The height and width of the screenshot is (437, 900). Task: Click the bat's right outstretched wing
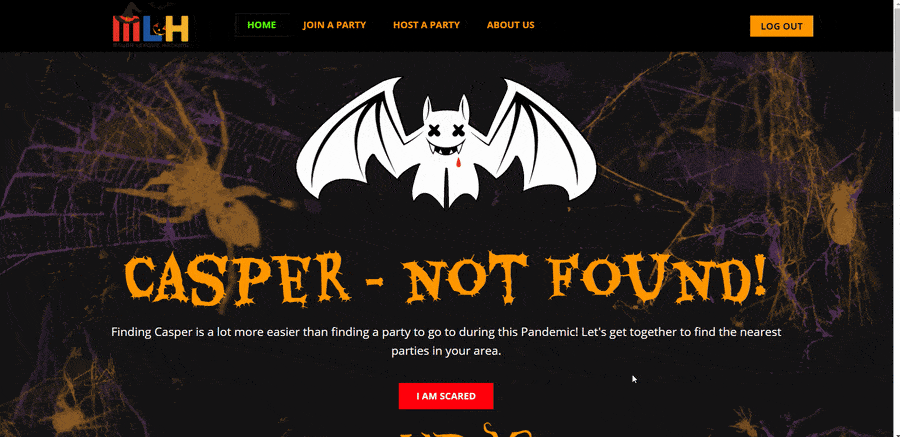(x=534, y=142)
